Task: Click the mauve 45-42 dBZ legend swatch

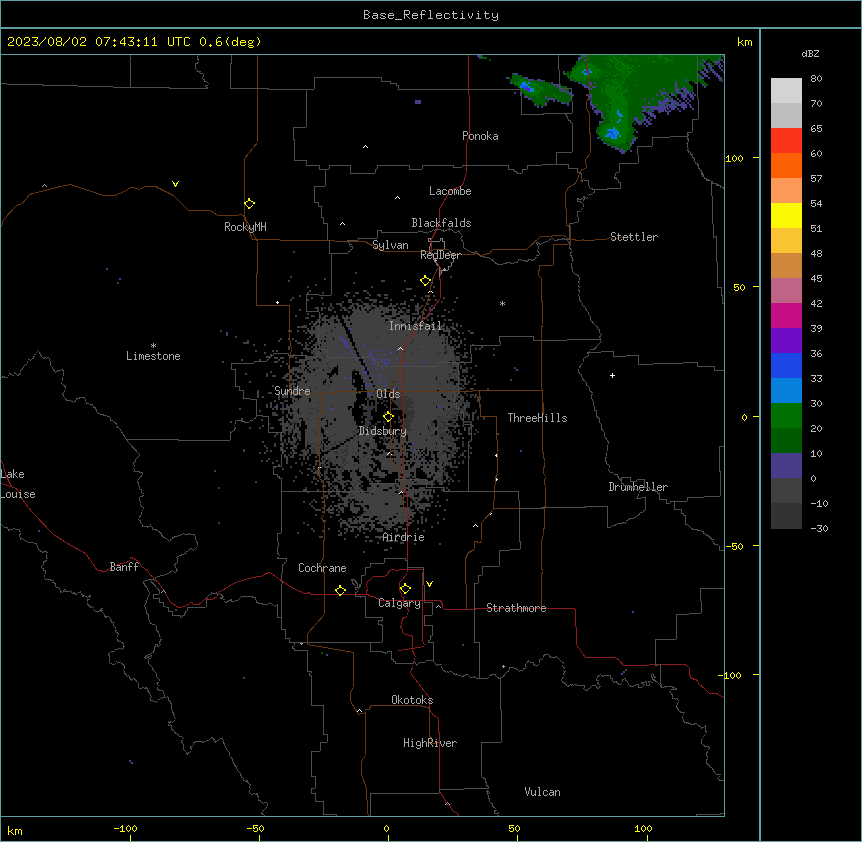Action: coord(786,290)
